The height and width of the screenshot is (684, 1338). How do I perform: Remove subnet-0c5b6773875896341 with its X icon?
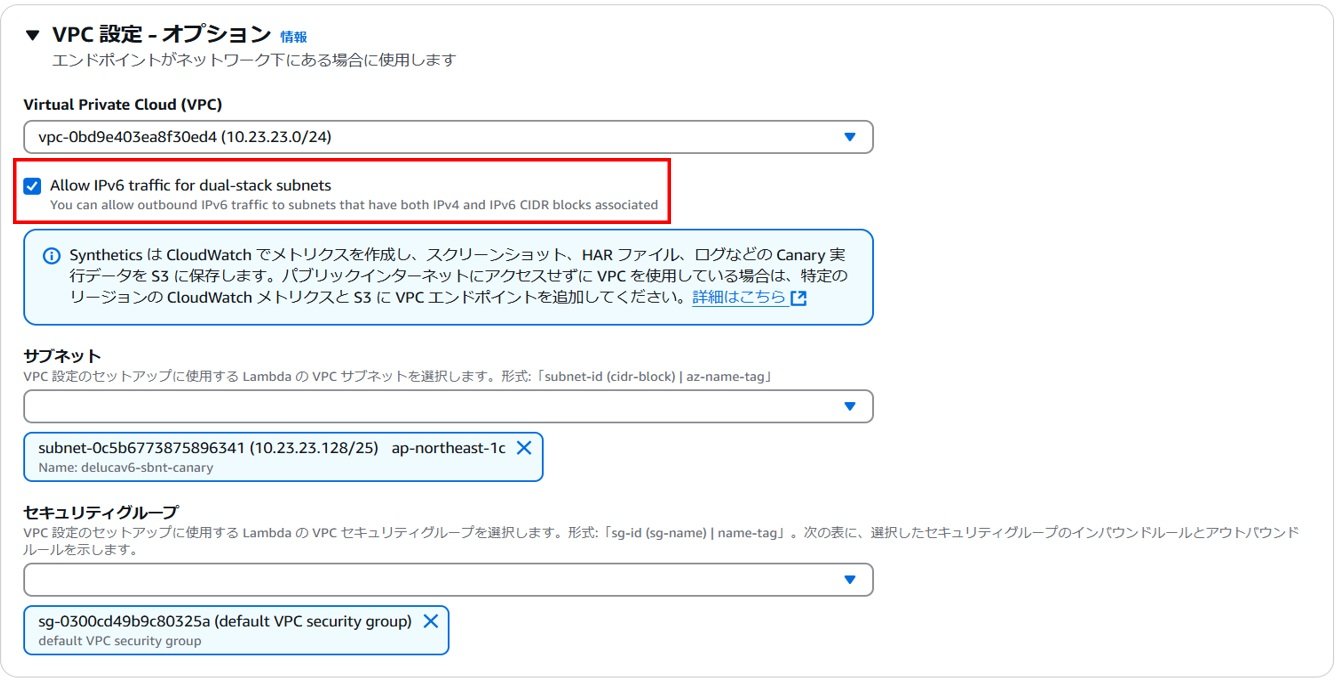coord(523,448)
